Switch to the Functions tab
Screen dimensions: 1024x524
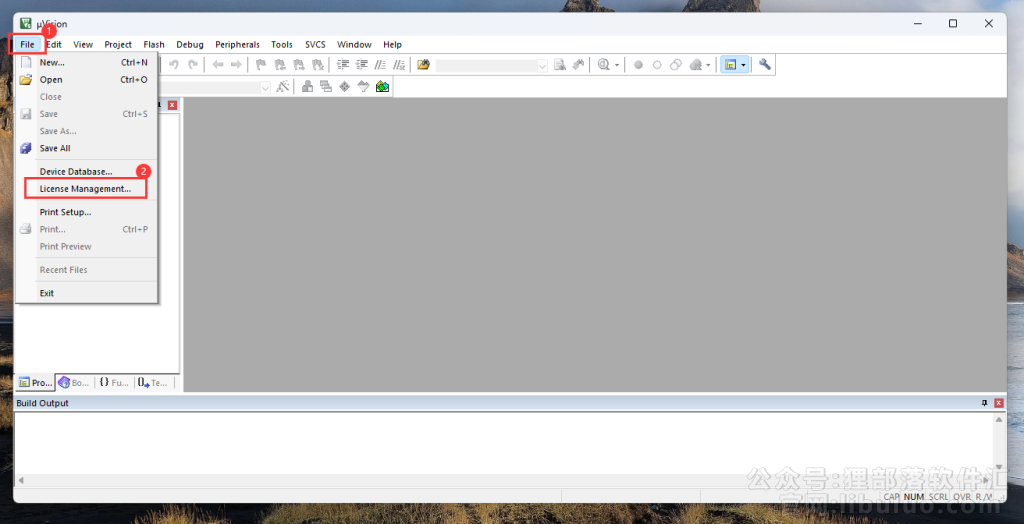[x=114, y=382]
